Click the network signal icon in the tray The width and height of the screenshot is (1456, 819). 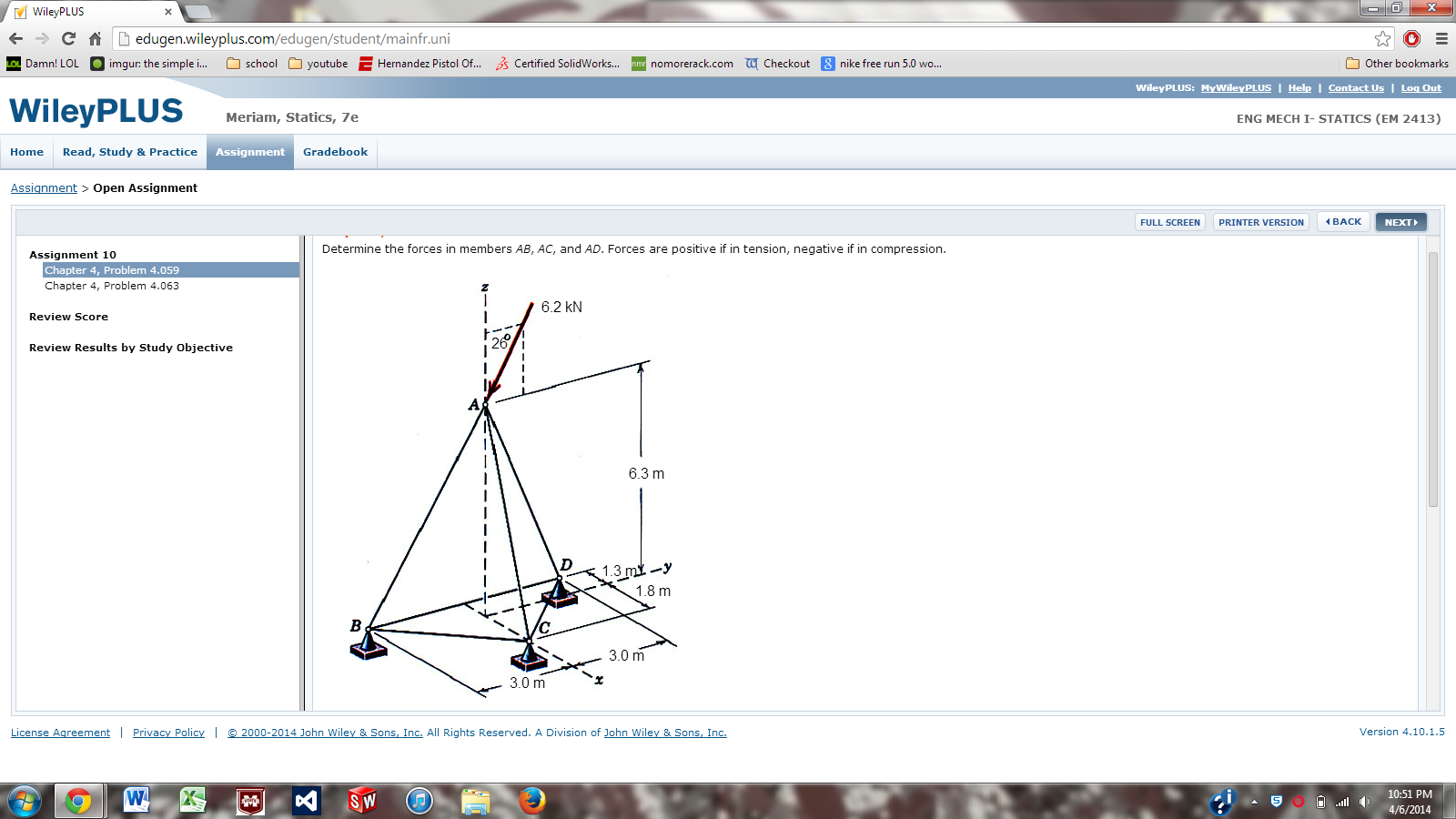tap(1341, 803)
